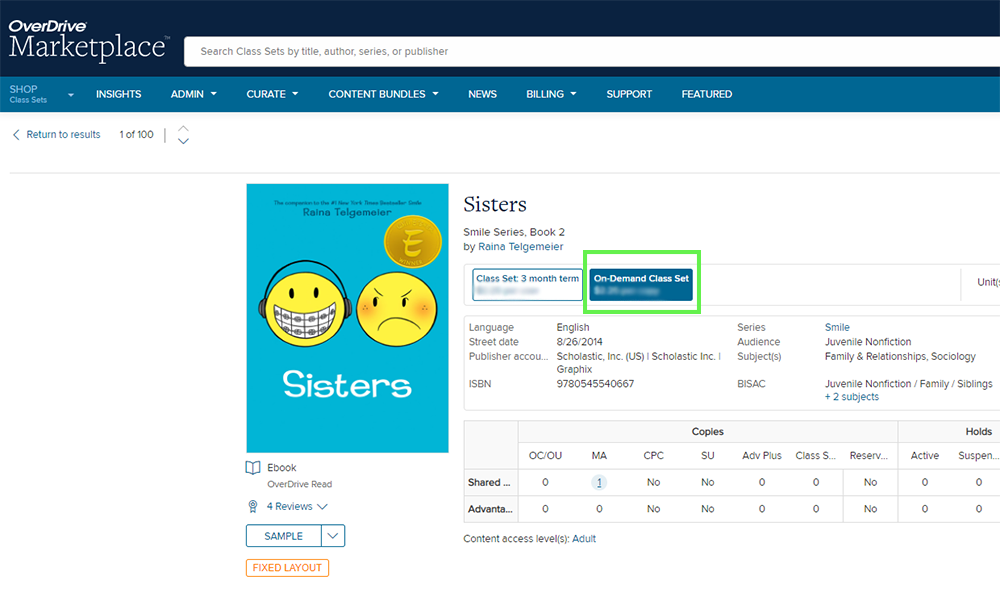1000x597 pixels.
Task: Expand the BILLING menu
Action: coord(551,94)
